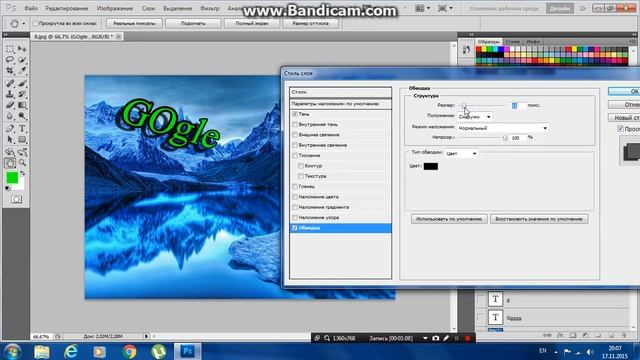Select the Dodge tool
This screenshot has width=640, height=360.
click(22, 116)
